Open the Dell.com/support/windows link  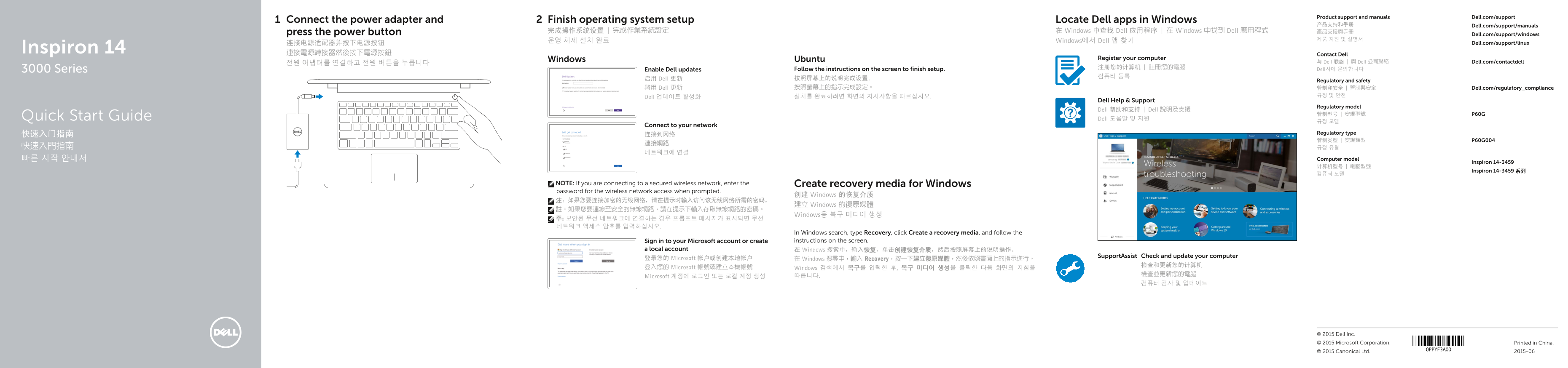coord(1505,34)
